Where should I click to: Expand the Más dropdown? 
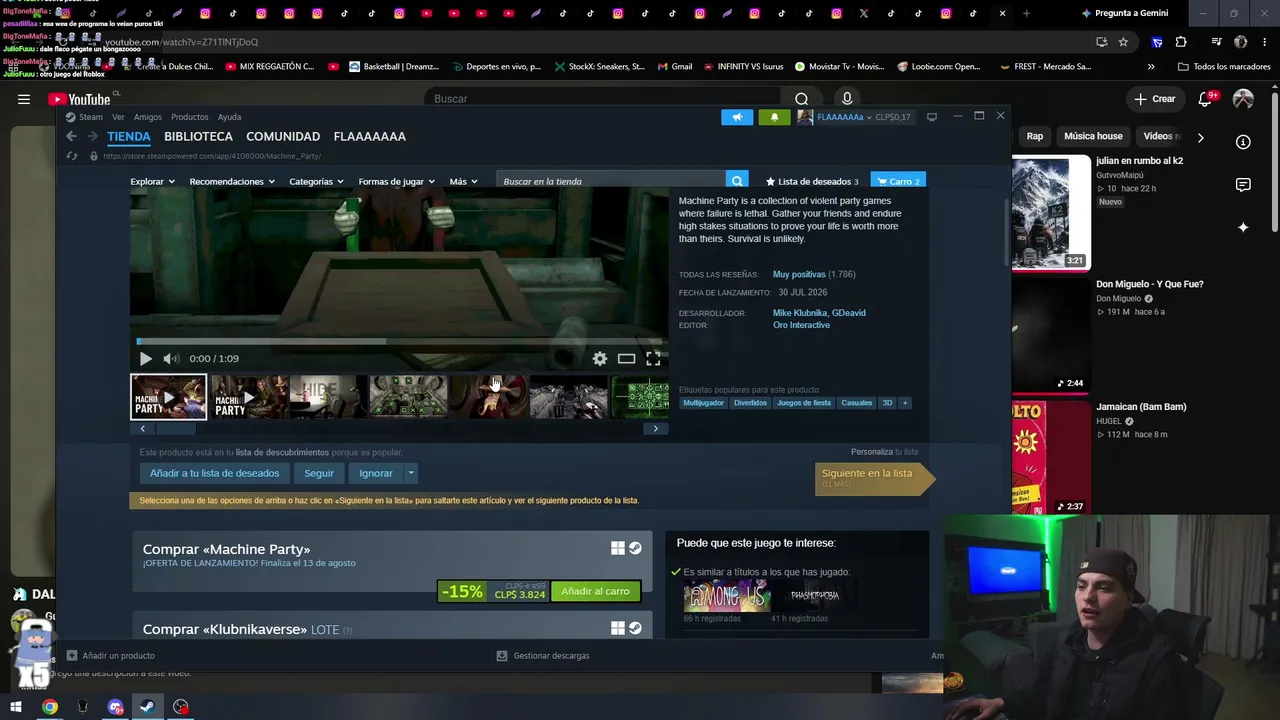click(x=463, y=181)
